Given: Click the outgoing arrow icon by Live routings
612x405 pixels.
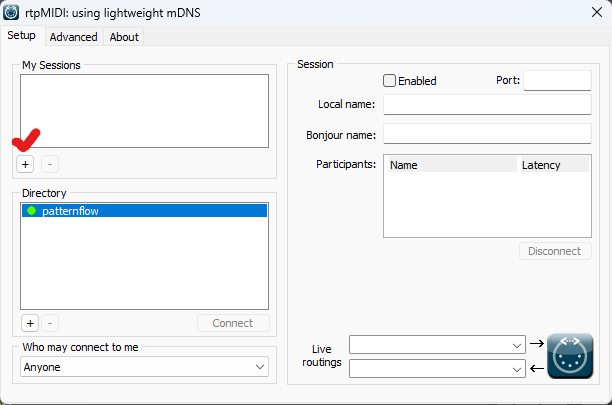Looking at the screenshot, I should (x=537, y=343).
